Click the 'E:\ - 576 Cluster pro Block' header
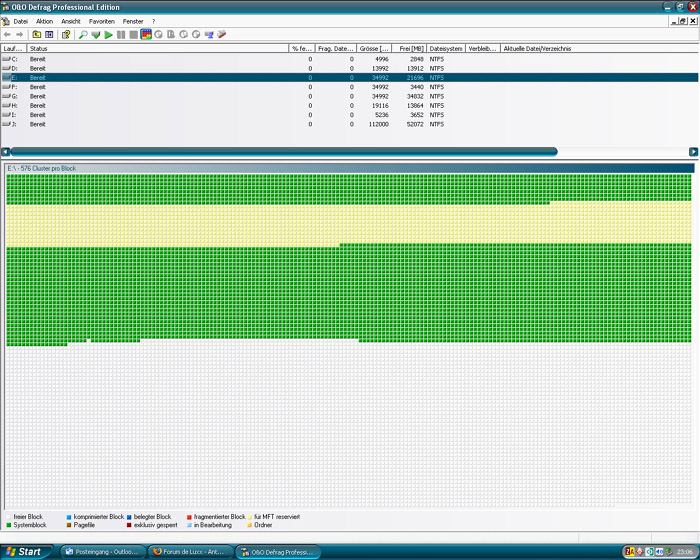Screen dimensions: 700x560 350,168
